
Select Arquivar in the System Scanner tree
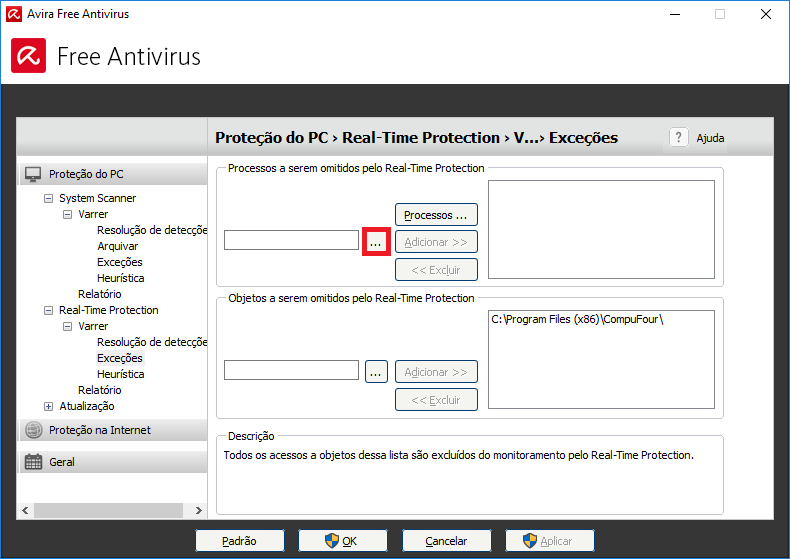pyautogui.click(x=117, y=246)
